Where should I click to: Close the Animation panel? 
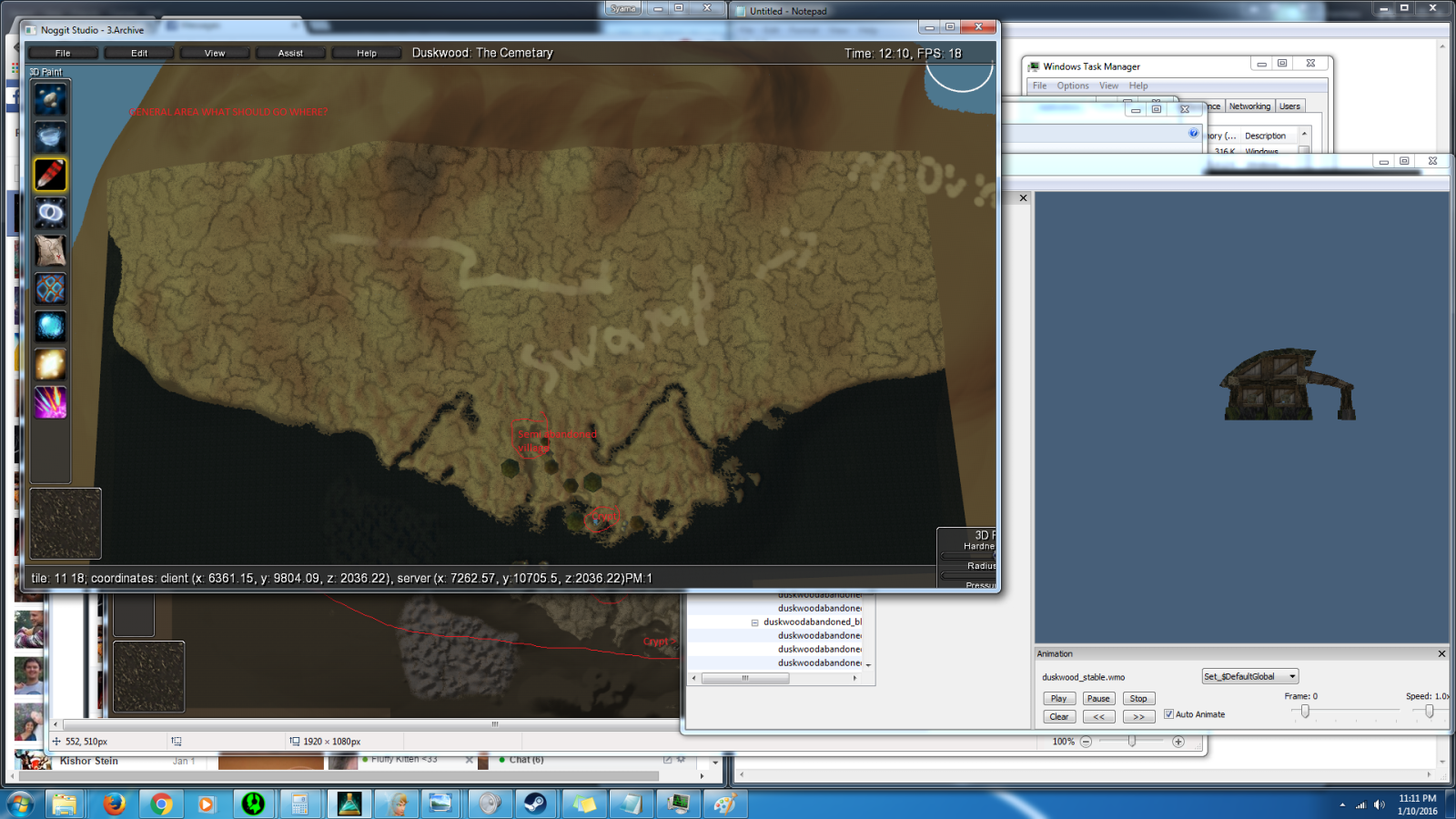(1441, 653)
